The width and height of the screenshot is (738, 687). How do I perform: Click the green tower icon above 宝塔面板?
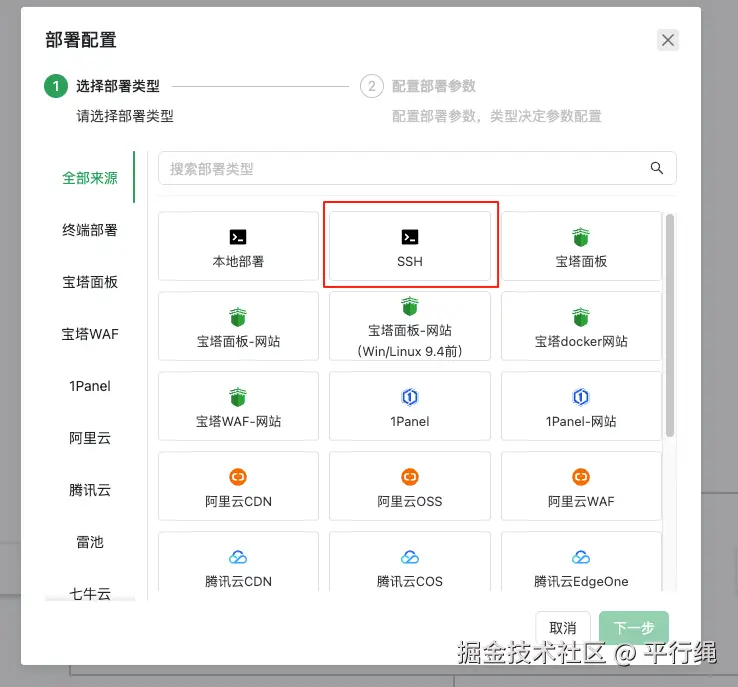581,237
